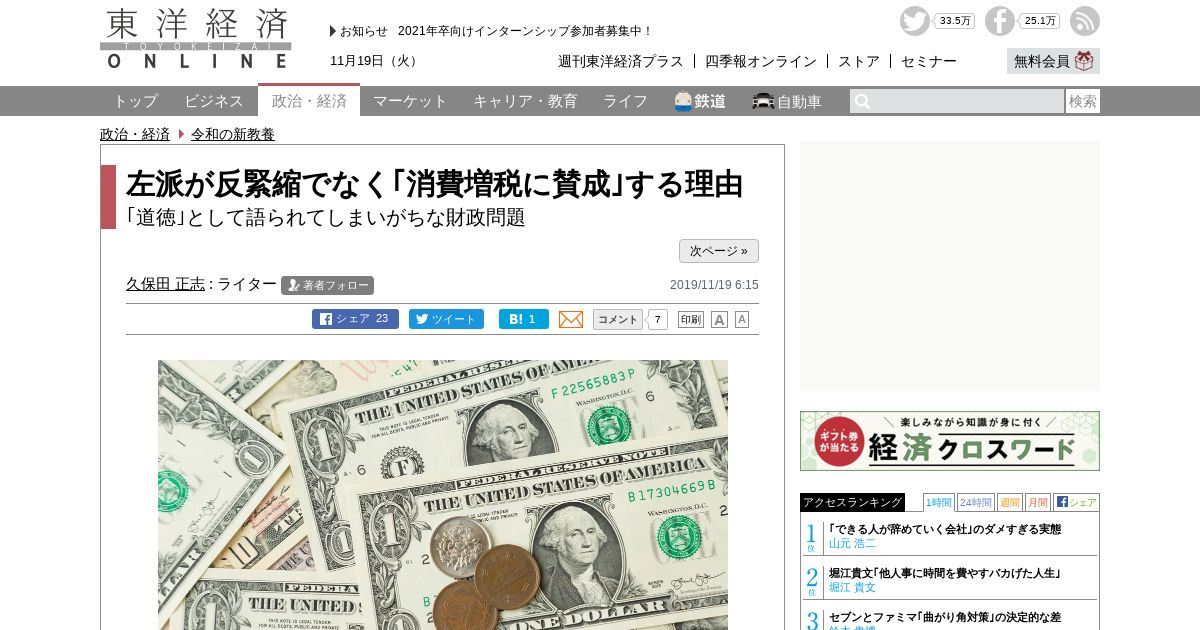
Task: Click the Twitter follower count 33.5万
Action: [x=955, y=21]
